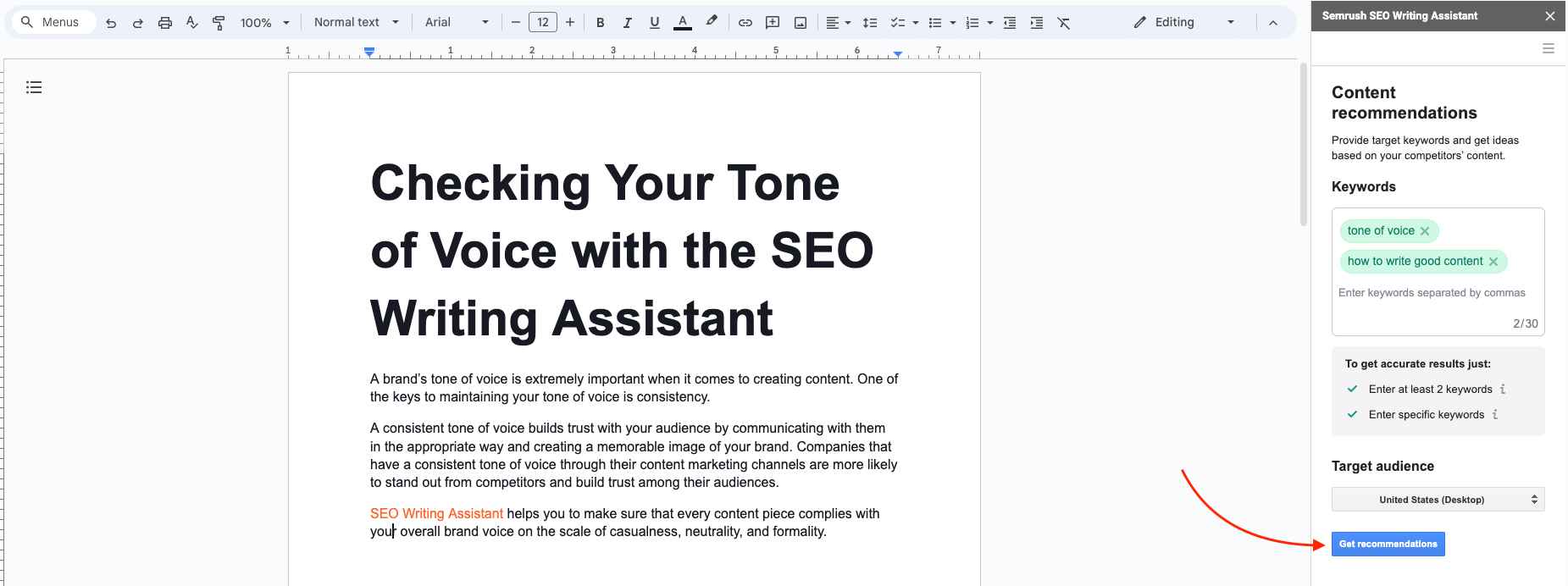This screenshot has width=1568, height=586.
Task: Expand bulleted list options arrow
Action: tap(953, 23)
